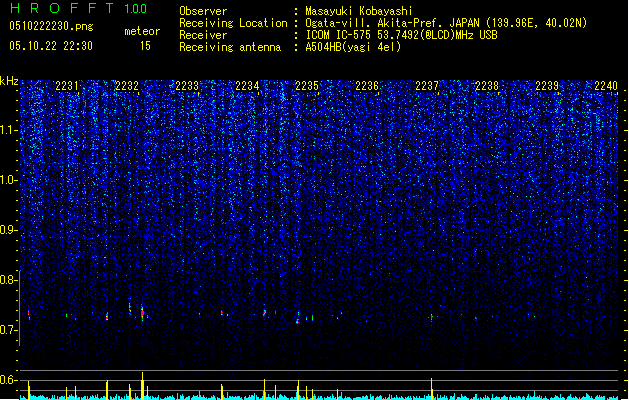Select the filename 0510222230.png

click(x=51, y=26)
